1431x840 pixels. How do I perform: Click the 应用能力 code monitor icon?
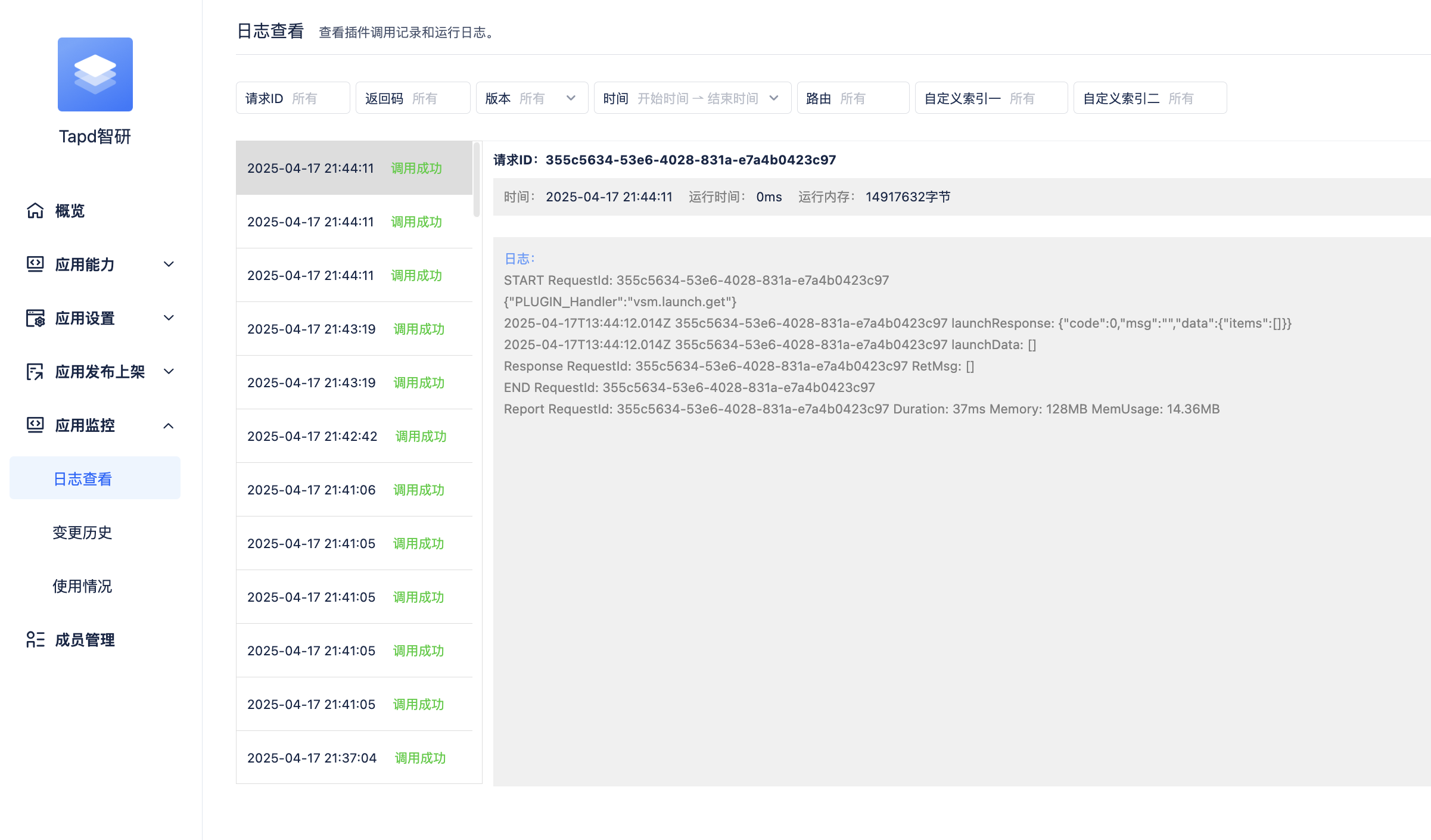35,264
